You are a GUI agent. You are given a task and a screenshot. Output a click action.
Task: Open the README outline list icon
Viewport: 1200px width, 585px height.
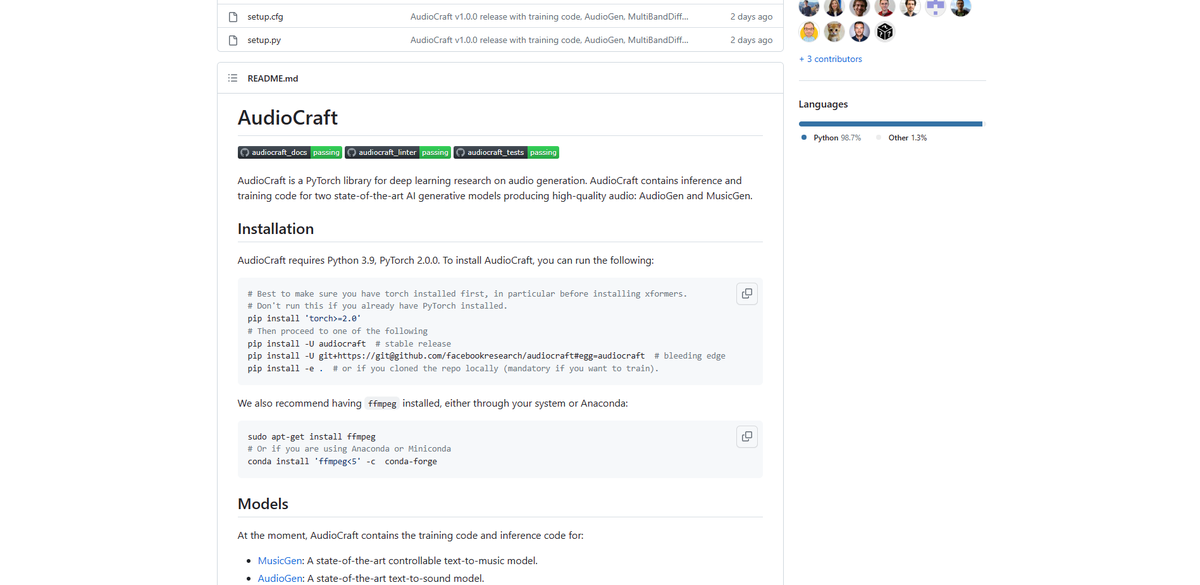[233, 78]
